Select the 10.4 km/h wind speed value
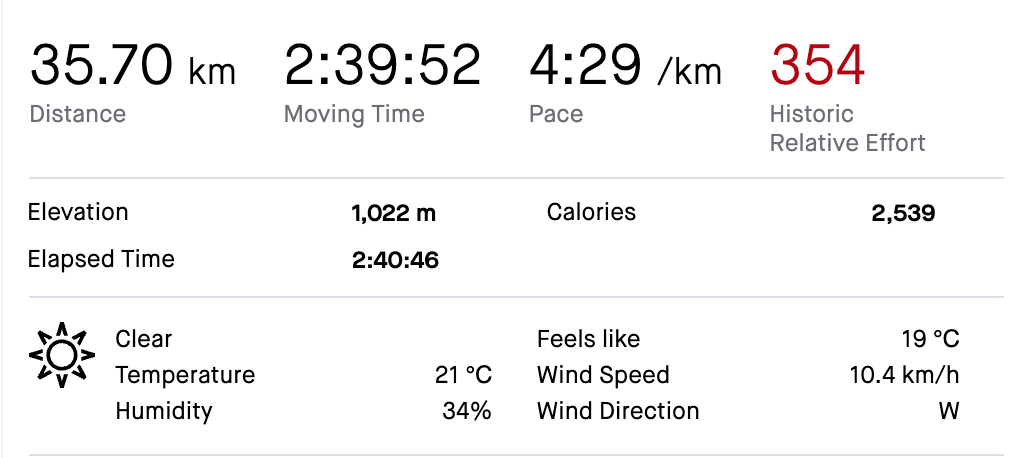Screen dimensions: 1022x458 tap(903, 375)
